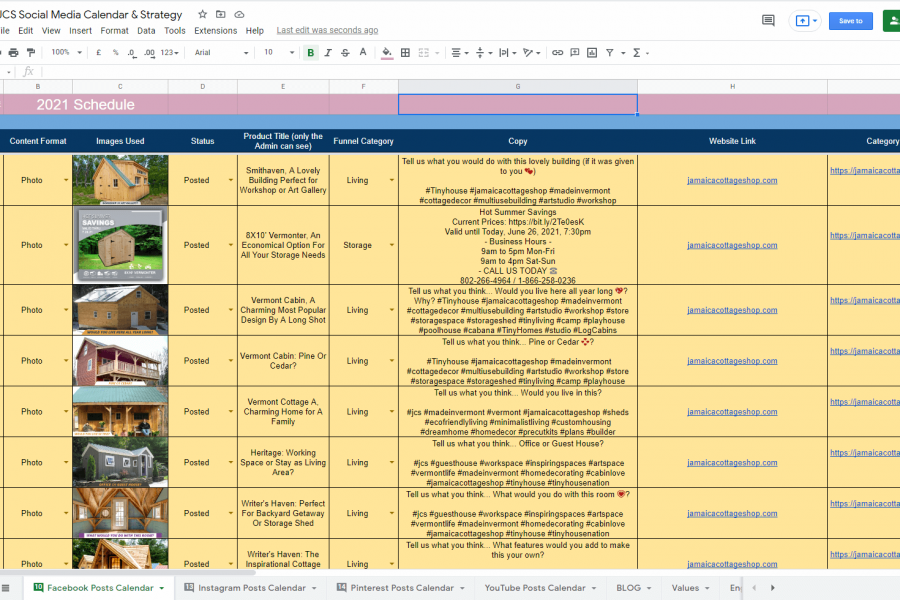Toggle italic formatting
900x600 pixels.
coord(327,52)
